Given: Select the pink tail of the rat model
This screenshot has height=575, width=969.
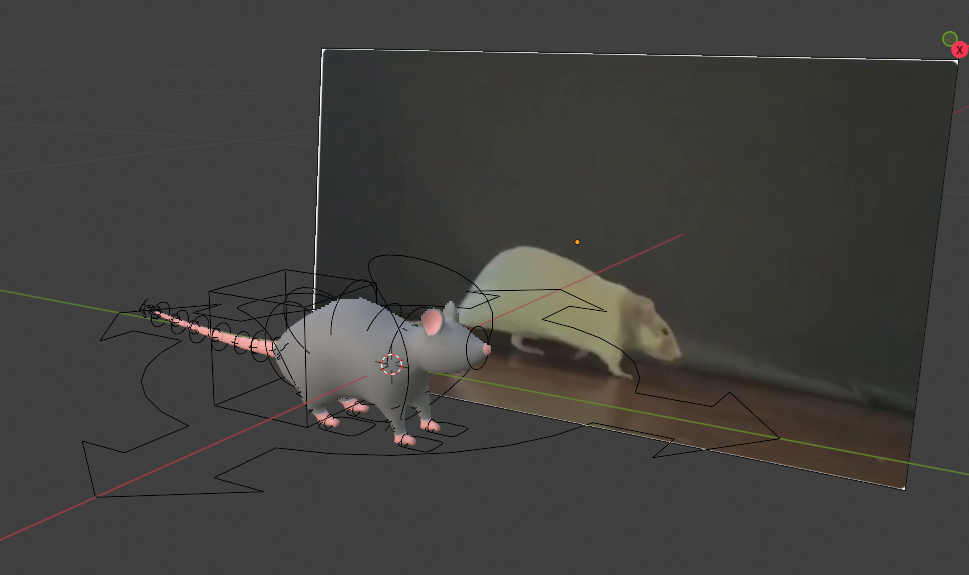Looking at the screenshot, I should [x=213, y=334].
